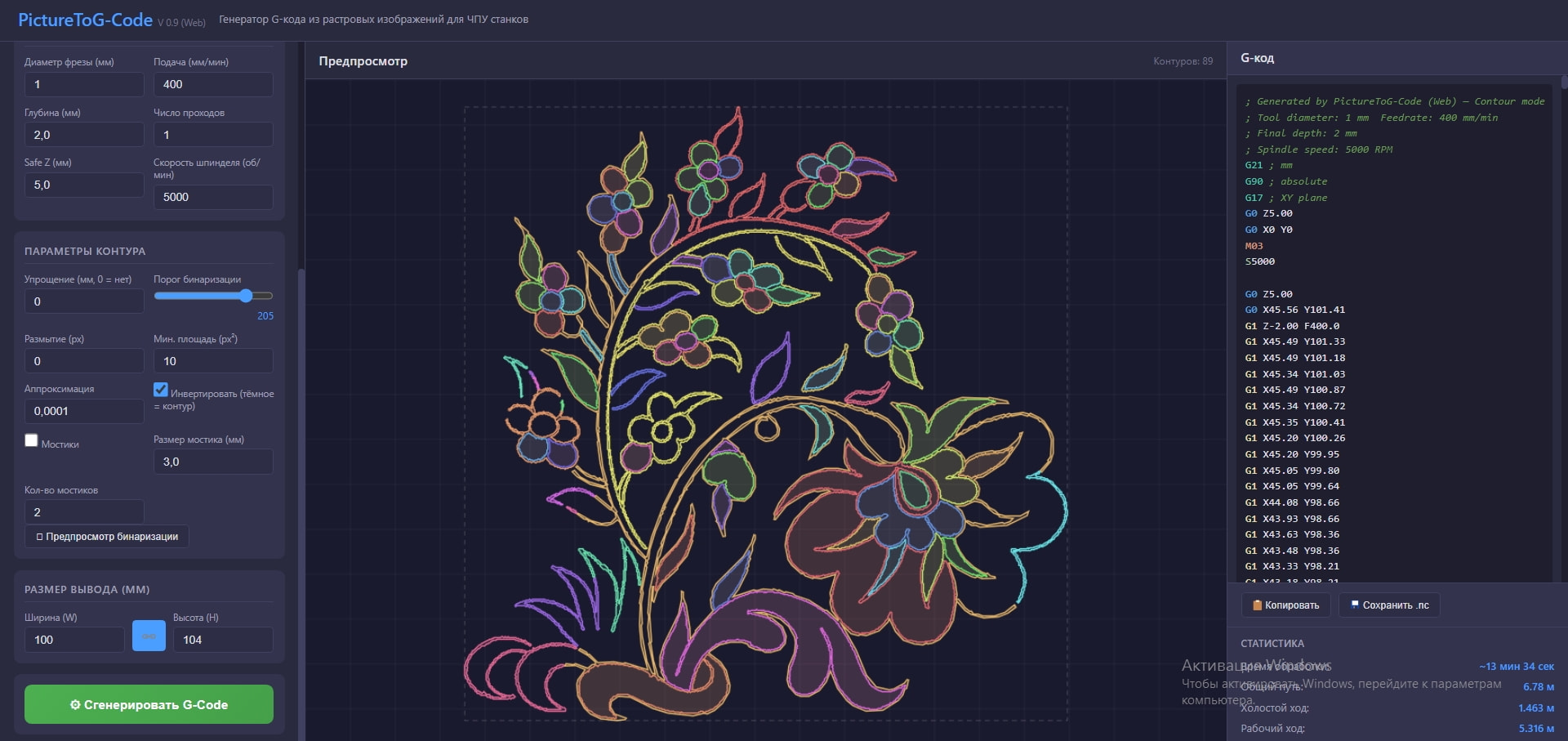
Task: Click the Мин. площадь field
Action: point(213,361)
